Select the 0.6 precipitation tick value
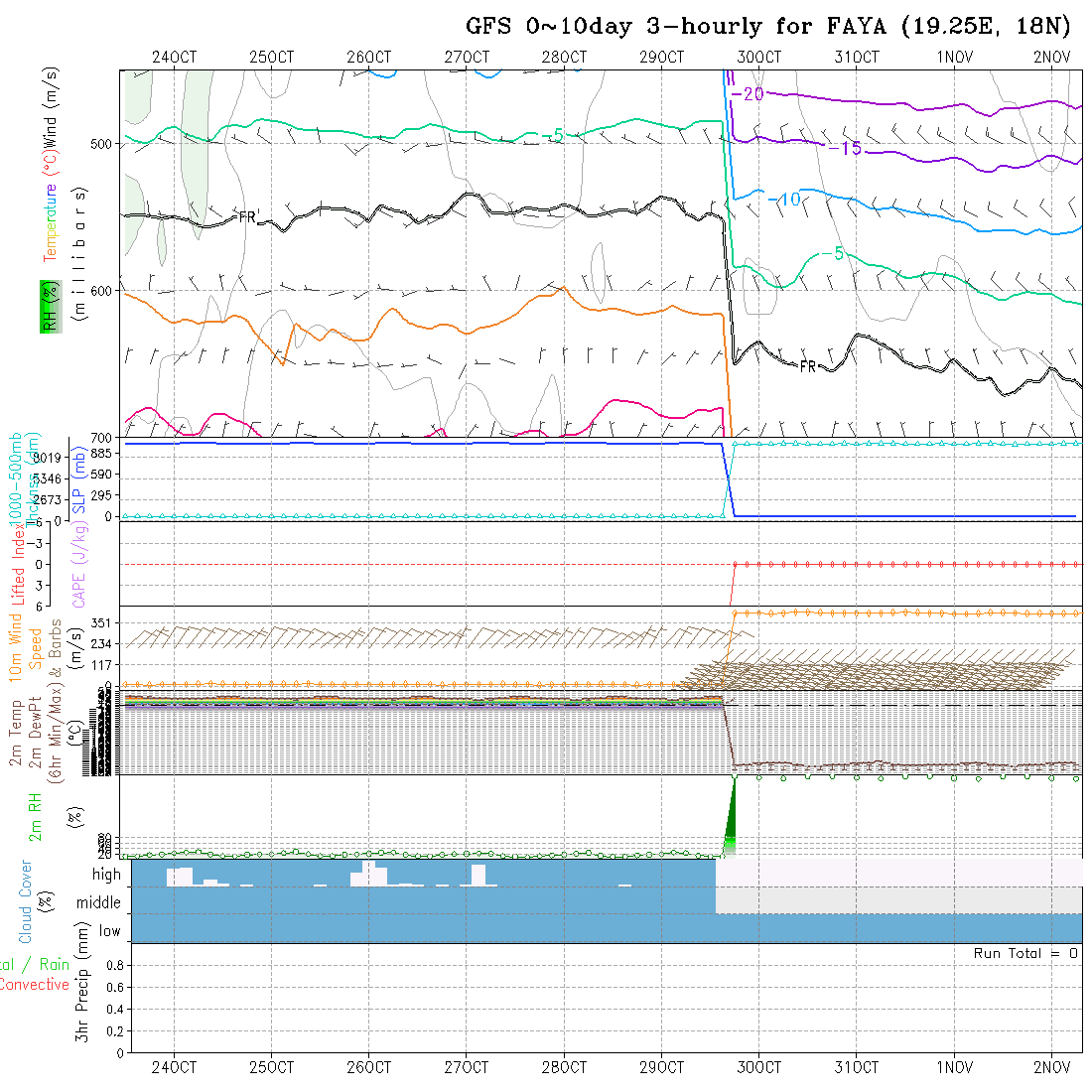The image size is (1092, 1092). coord(115,988)
